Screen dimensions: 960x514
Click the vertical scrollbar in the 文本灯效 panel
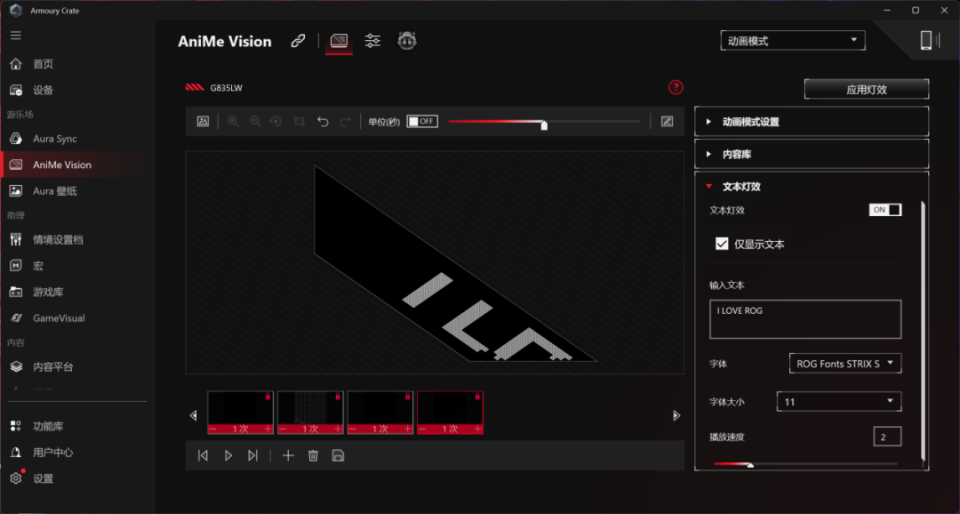(923, 330)
